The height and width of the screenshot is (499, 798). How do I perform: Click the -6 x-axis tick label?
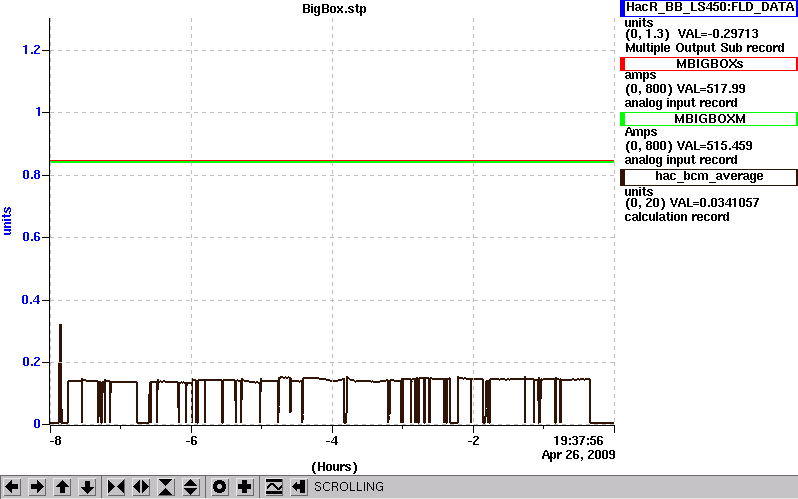191,440
